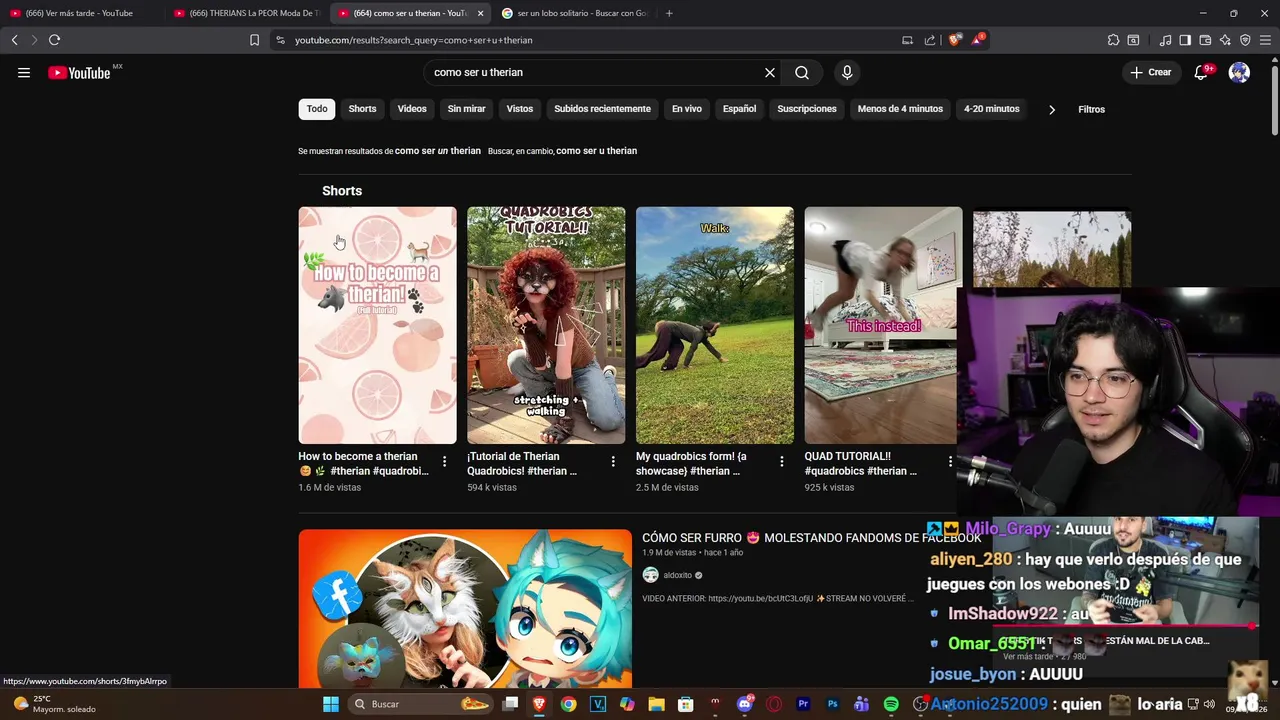Open the aldoxito channel link
This screenshot has height=720, width=1280.
[x=677, y=575]
